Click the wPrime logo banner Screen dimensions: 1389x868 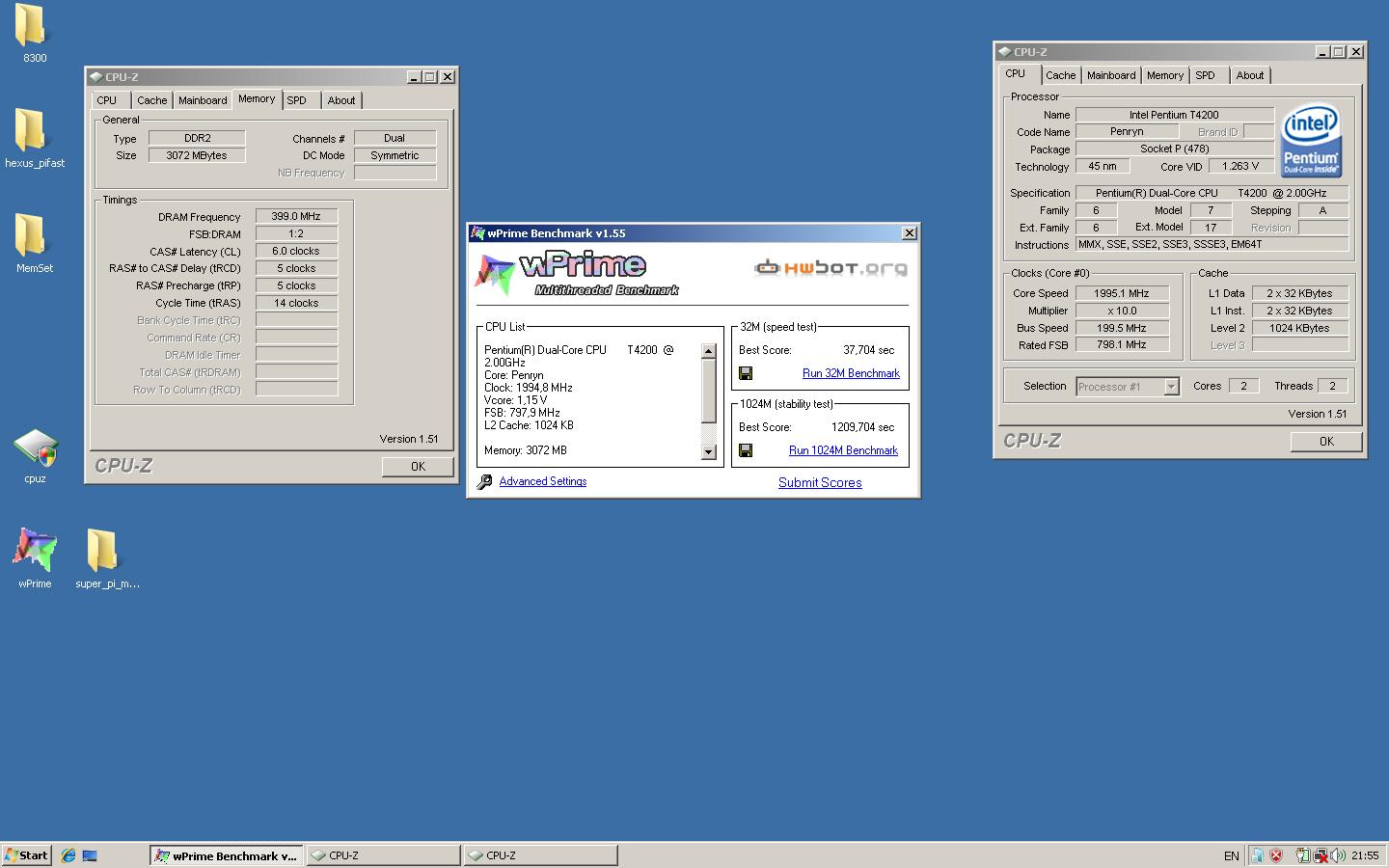coord(576,273)
